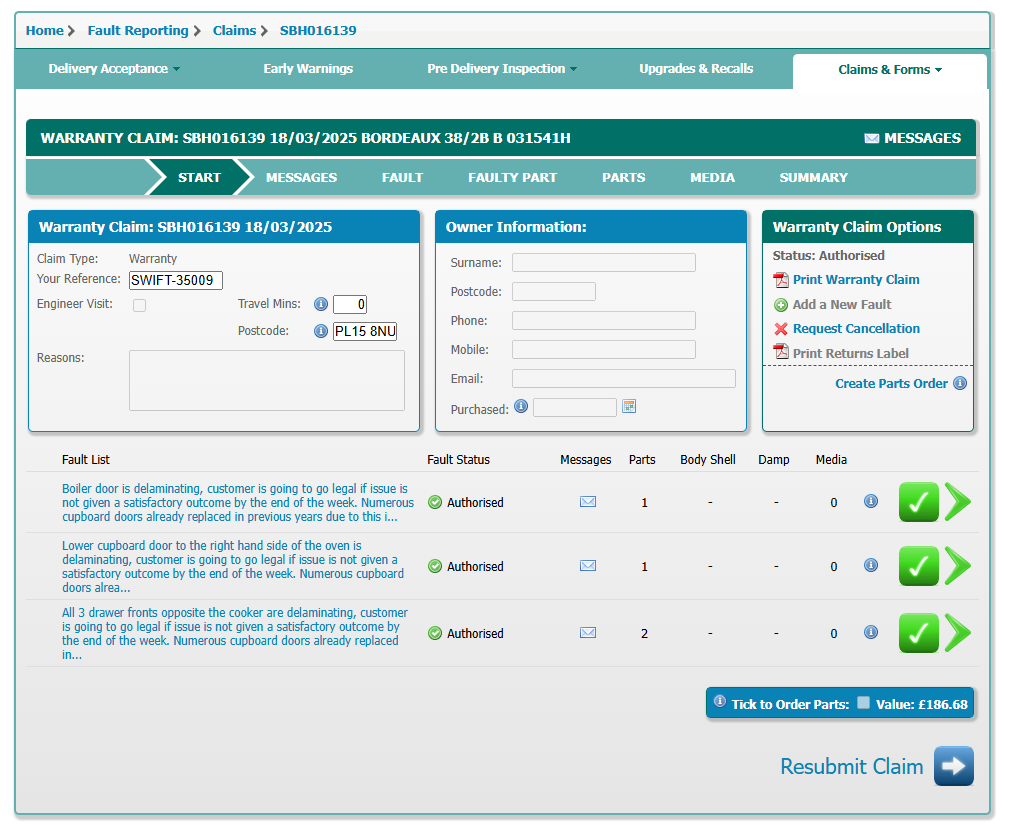Click the owner Email input field
Image resolution: width=1015 pixels, height=825 pixels.
point(624,379)
